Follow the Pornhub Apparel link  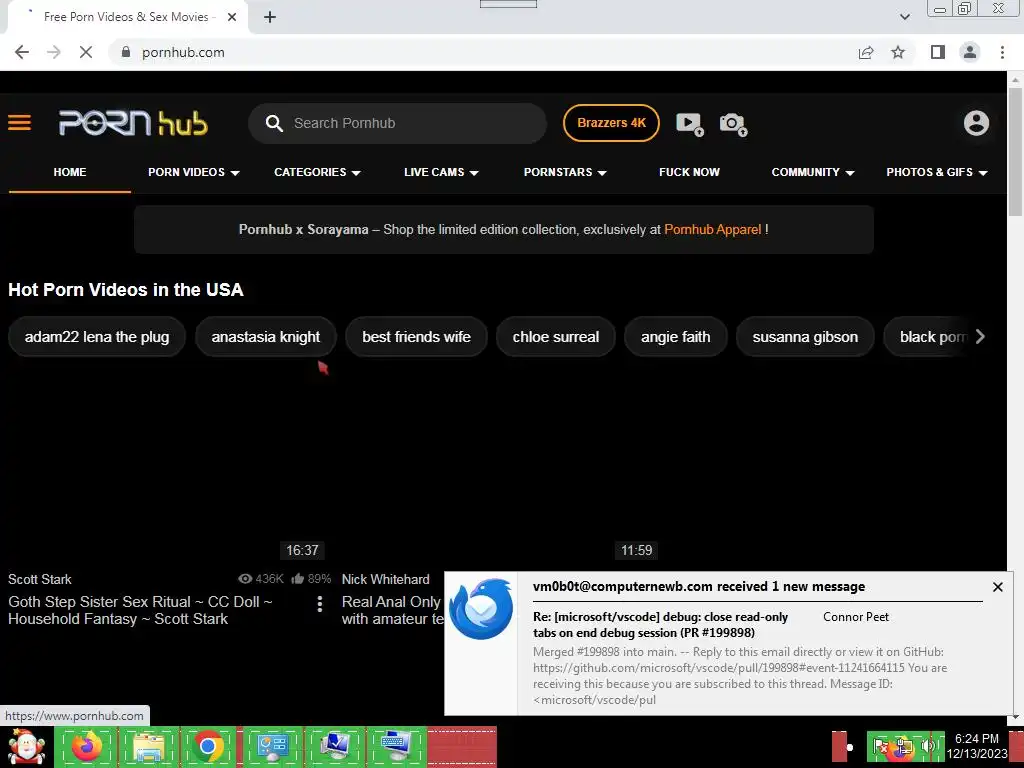click(x=712, y=230)
